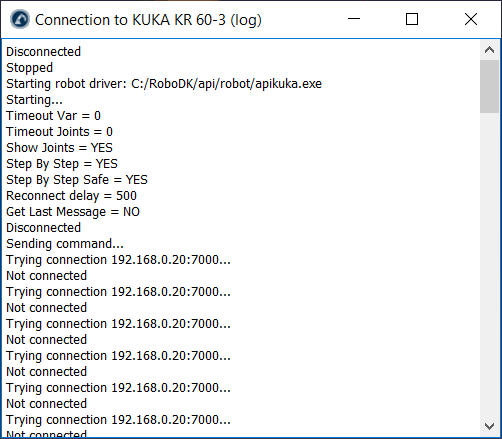Click the 'Show Joints = YES' entry
502x439 pixels.
(x=59, y=148)
